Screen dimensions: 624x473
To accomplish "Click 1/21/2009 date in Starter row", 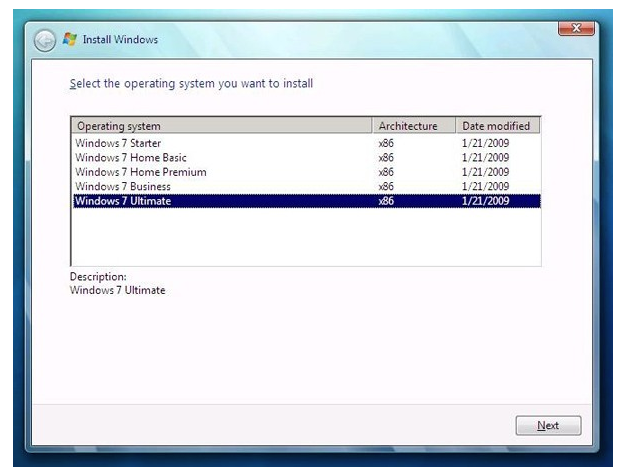I will 485,143.
